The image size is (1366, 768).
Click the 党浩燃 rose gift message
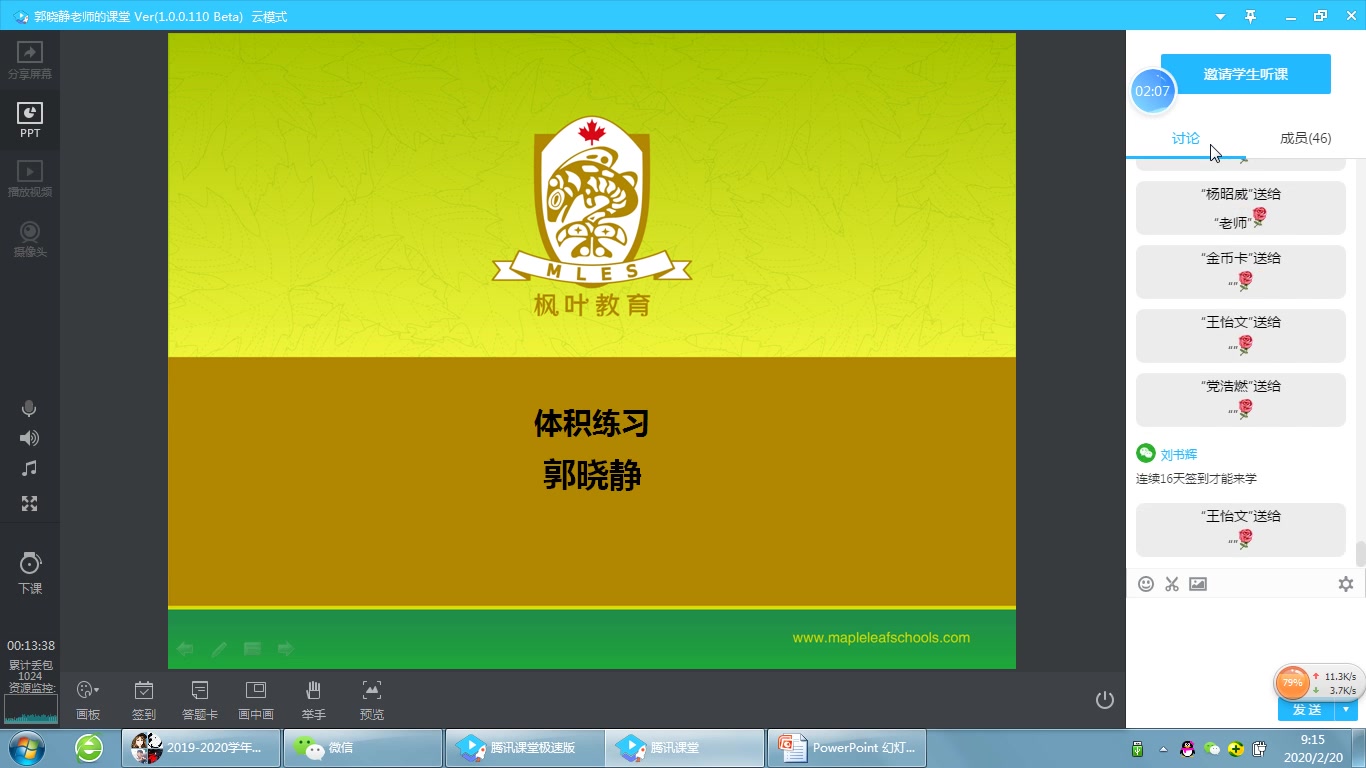(x=1241, y=400)
